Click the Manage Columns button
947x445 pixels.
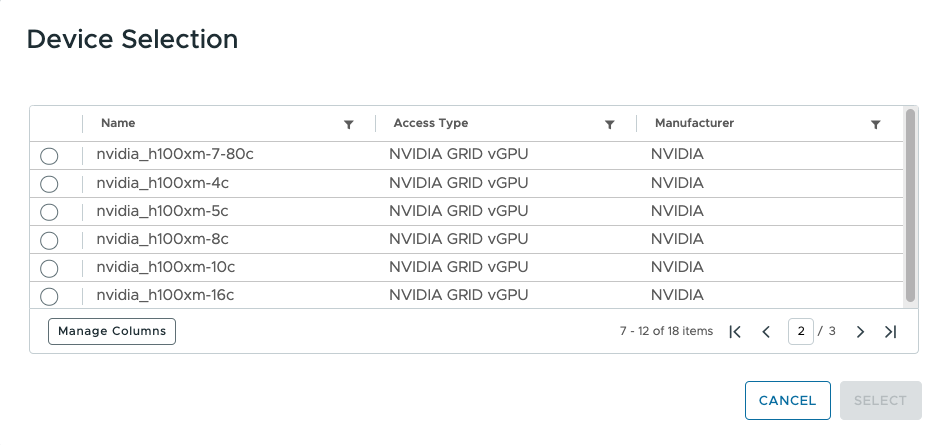(x=112, y=331)
